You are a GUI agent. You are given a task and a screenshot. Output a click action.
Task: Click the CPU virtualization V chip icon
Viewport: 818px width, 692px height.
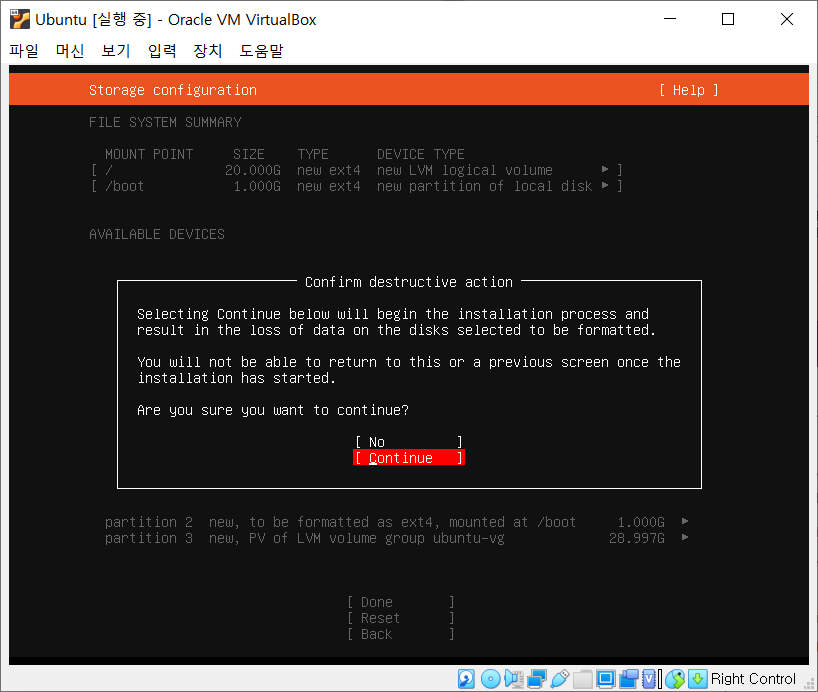[650, 678]
